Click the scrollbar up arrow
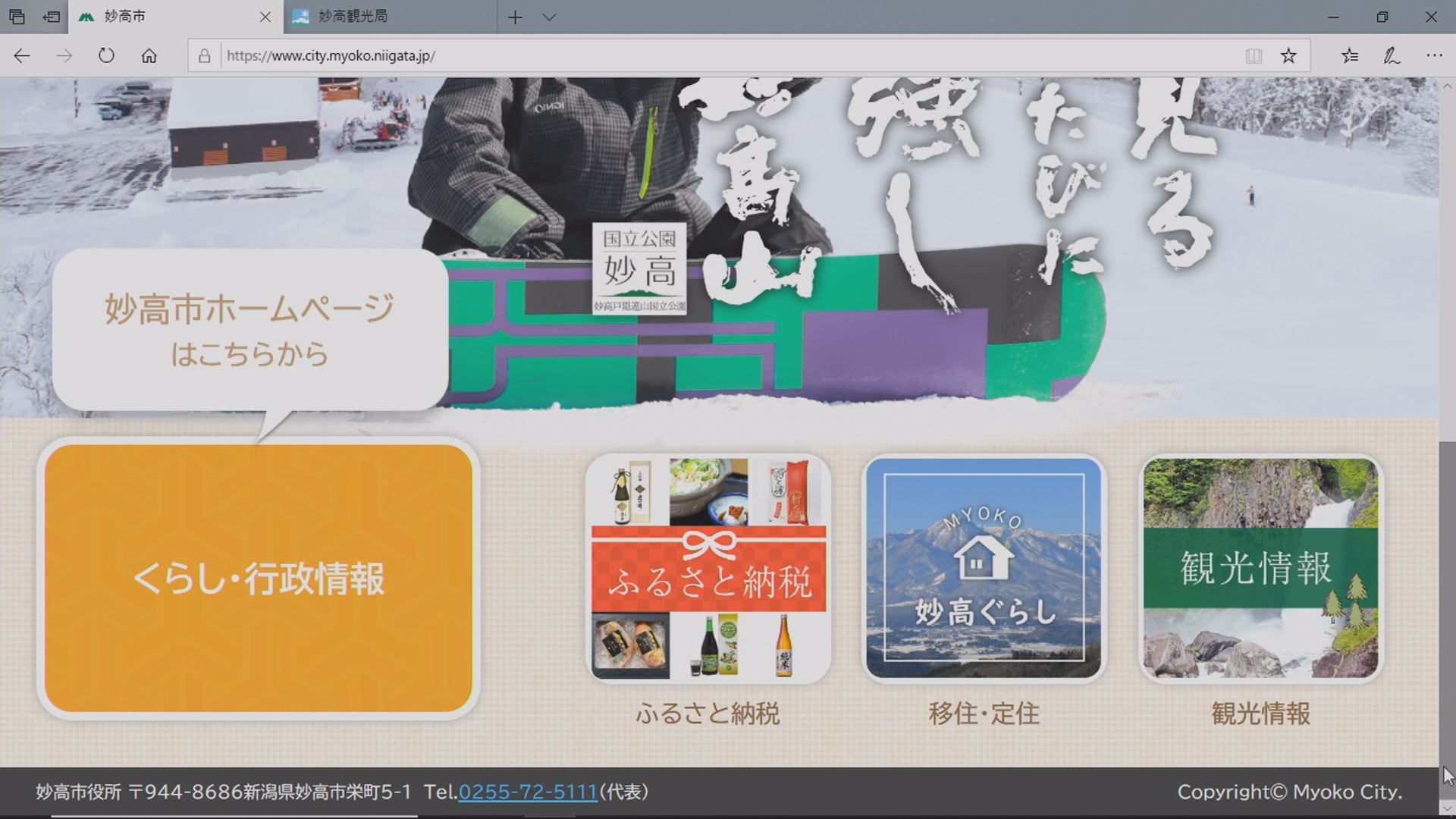Viewport: 1456px width, 819px height. [x=1447, y=86]
